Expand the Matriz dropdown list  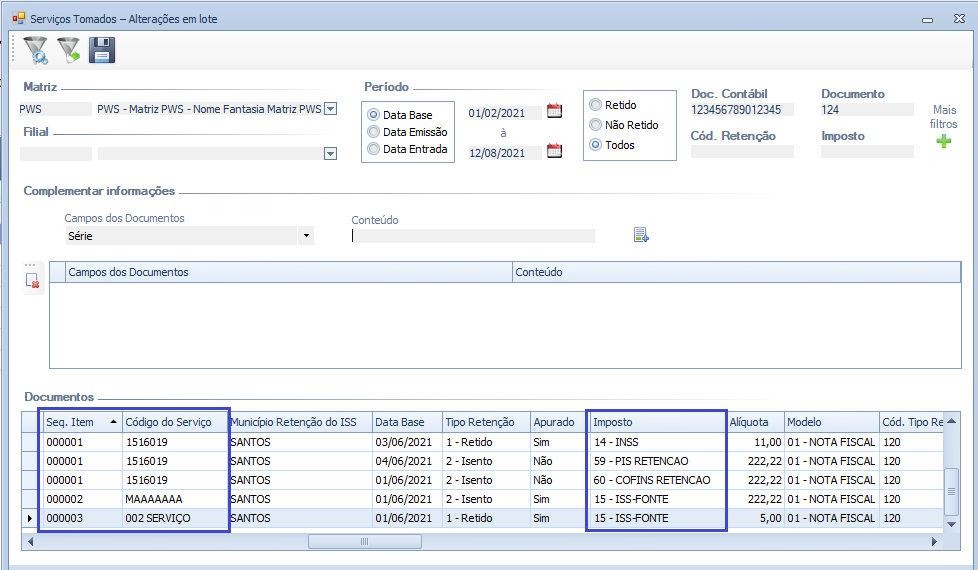pos(331,109)
